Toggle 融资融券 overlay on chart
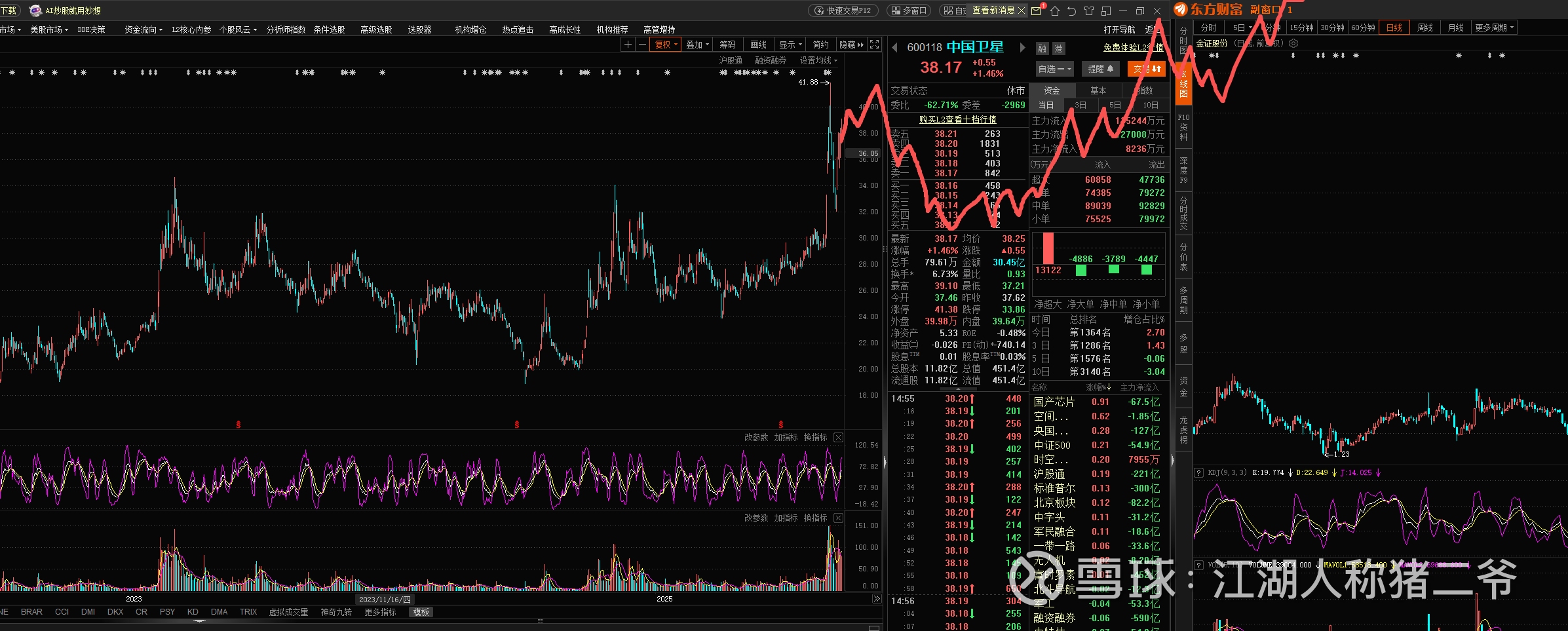This screenshot has height=631, width=1568. (771, 60)
